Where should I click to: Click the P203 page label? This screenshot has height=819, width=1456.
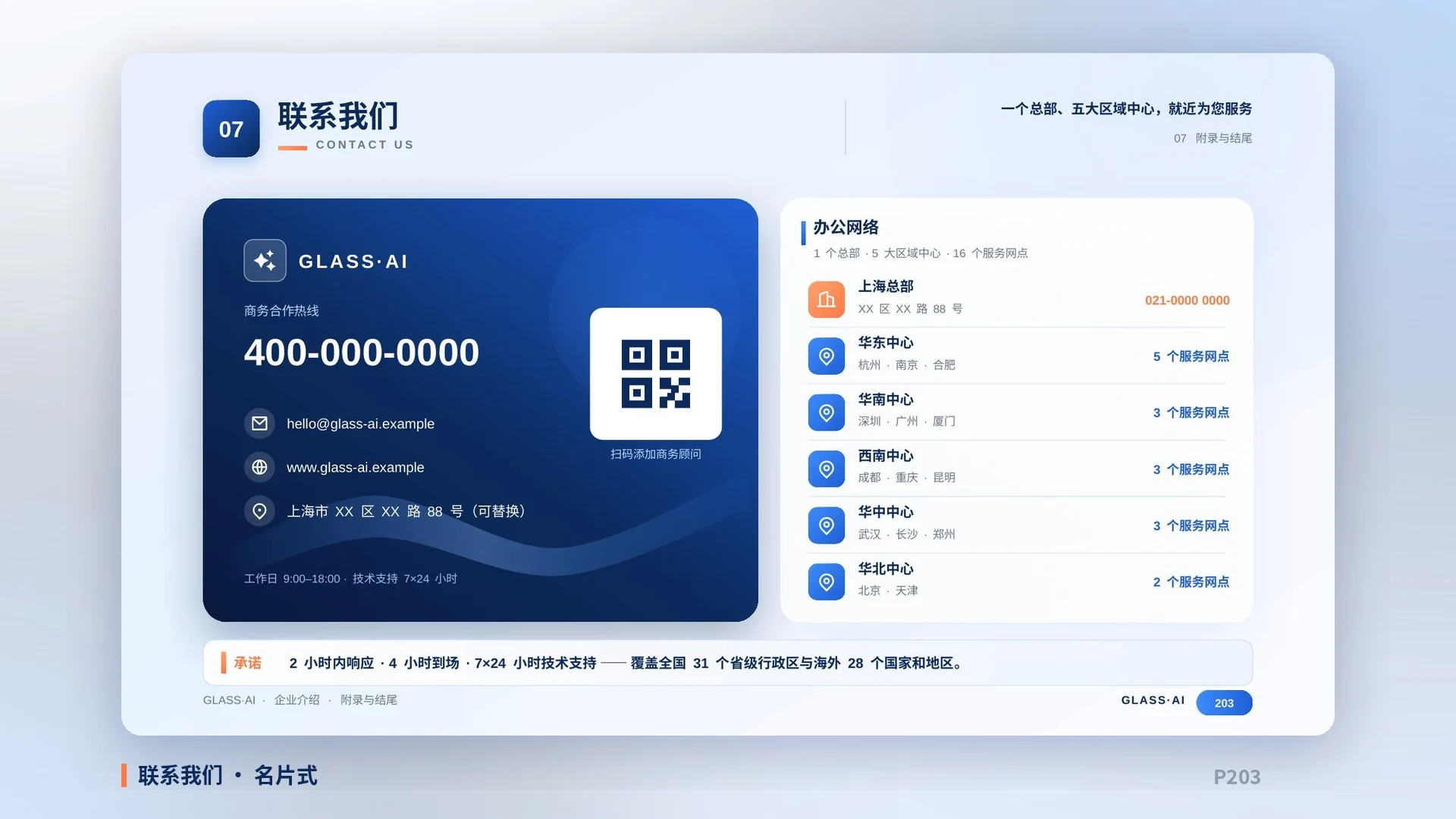1237,777
